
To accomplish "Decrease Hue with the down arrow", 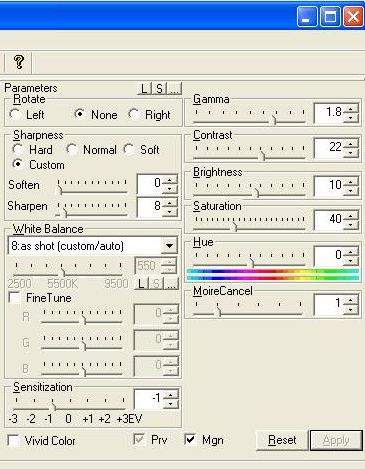I will point(351,261).
